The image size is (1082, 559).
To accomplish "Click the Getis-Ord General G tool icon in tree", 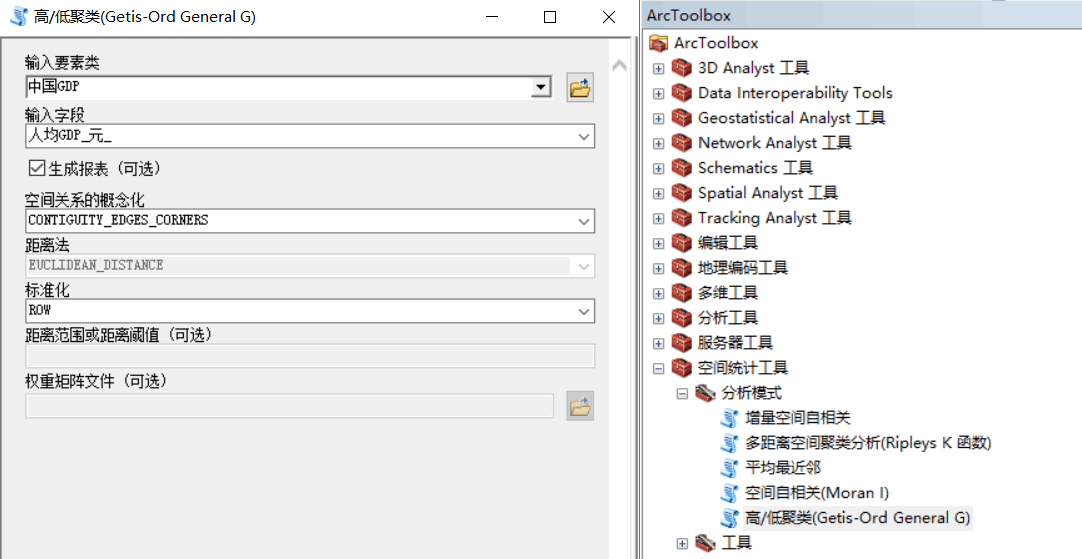I will (x=729, y=518).
